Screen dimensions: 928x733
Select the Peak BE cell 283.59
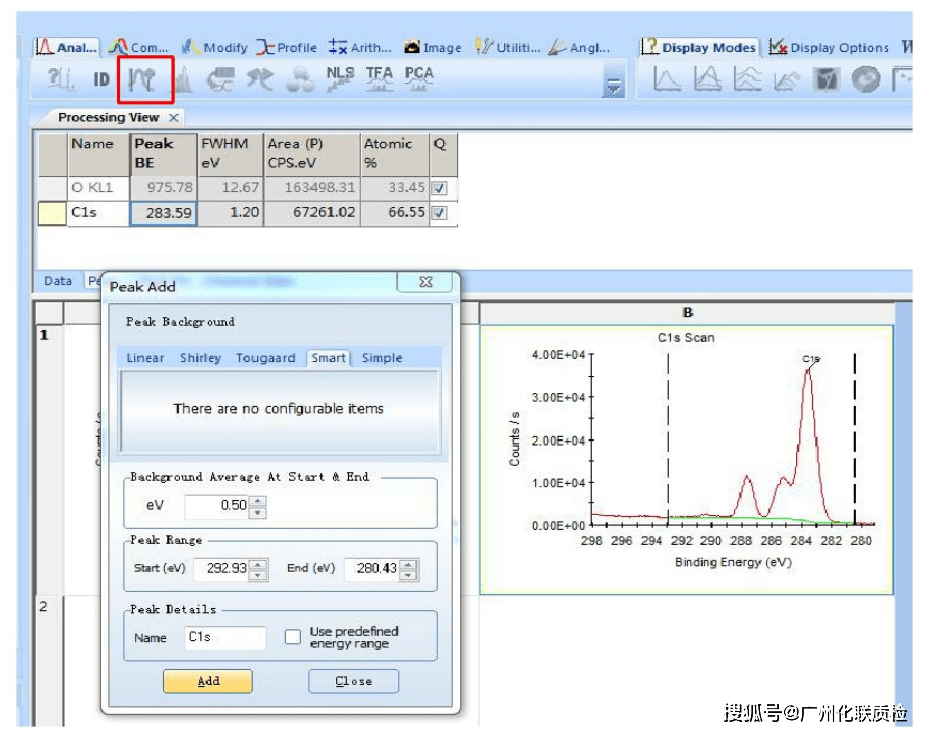tap(163, 213)
